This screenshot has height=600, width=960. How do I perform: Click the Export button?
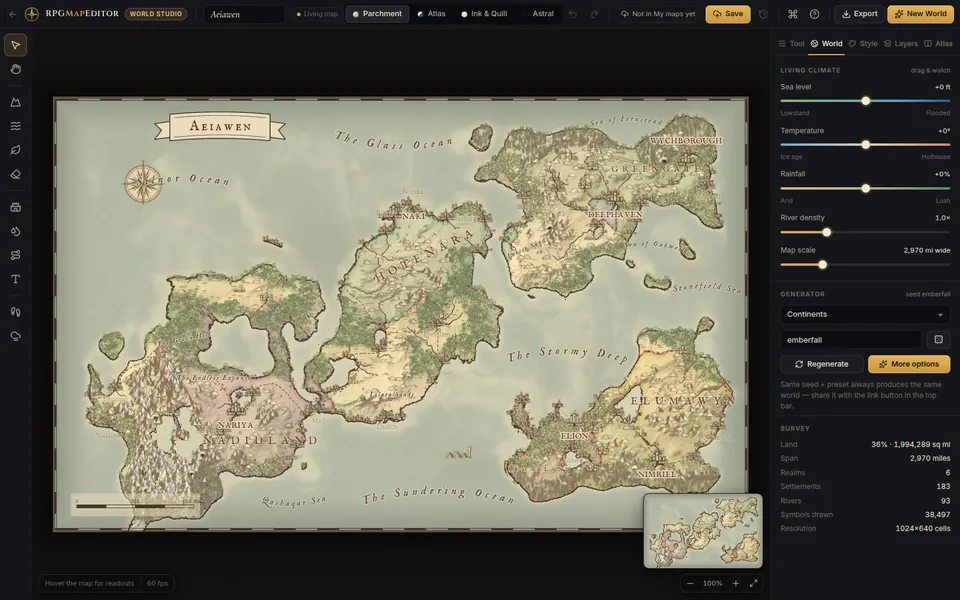860,14
